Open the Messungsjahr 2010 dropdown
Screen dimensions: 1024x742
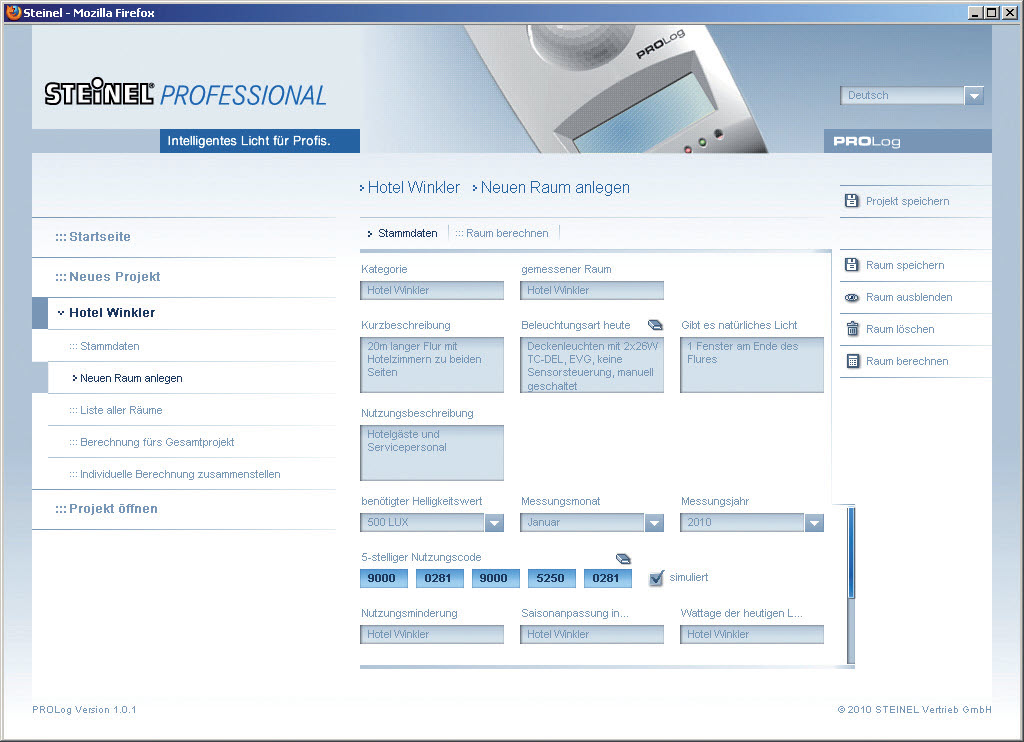(x=814, y=522)
